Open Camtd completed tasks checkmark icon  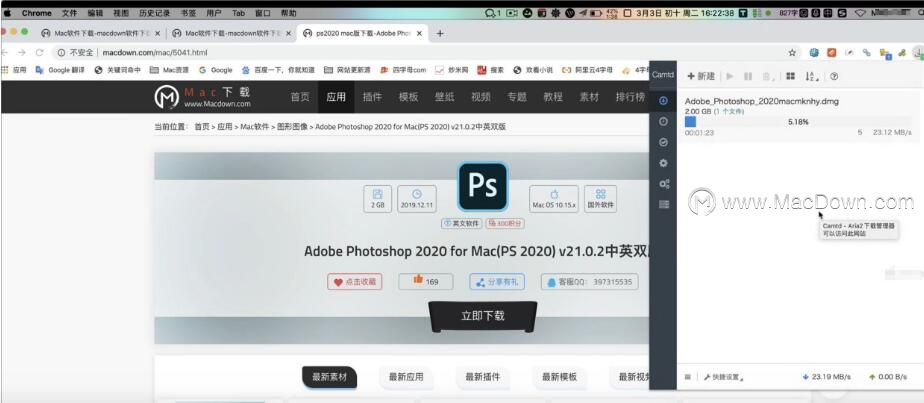664,142
